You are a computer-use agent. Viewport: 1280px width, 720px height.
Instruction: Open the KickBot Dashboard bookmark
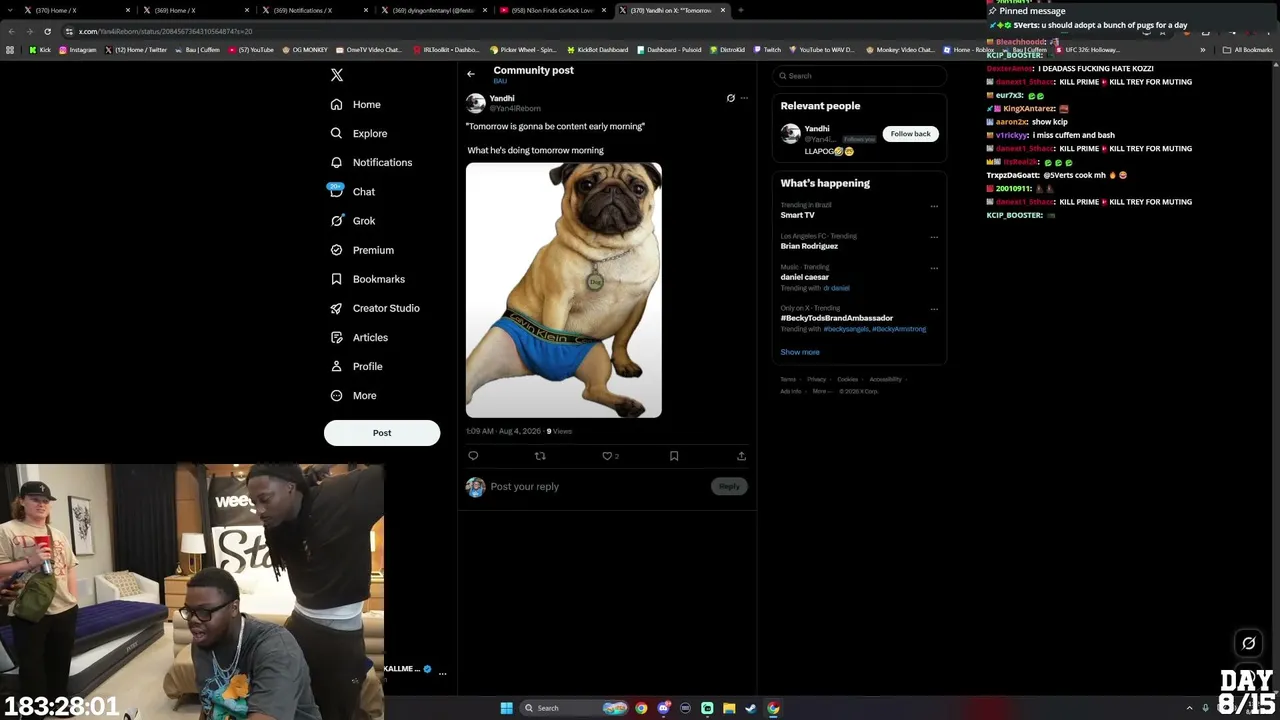[598, 50]
